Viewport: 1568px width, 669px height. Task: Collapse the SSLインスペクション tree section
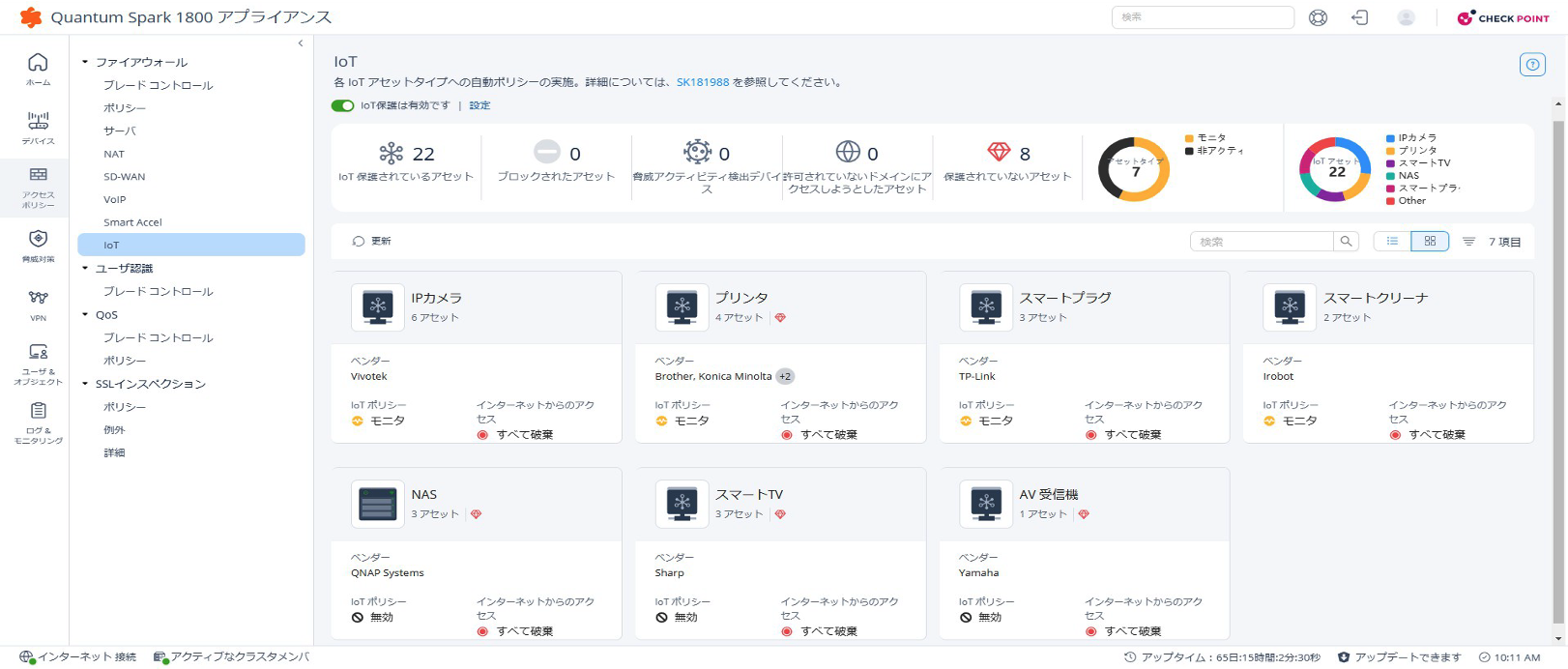(85, 384)
